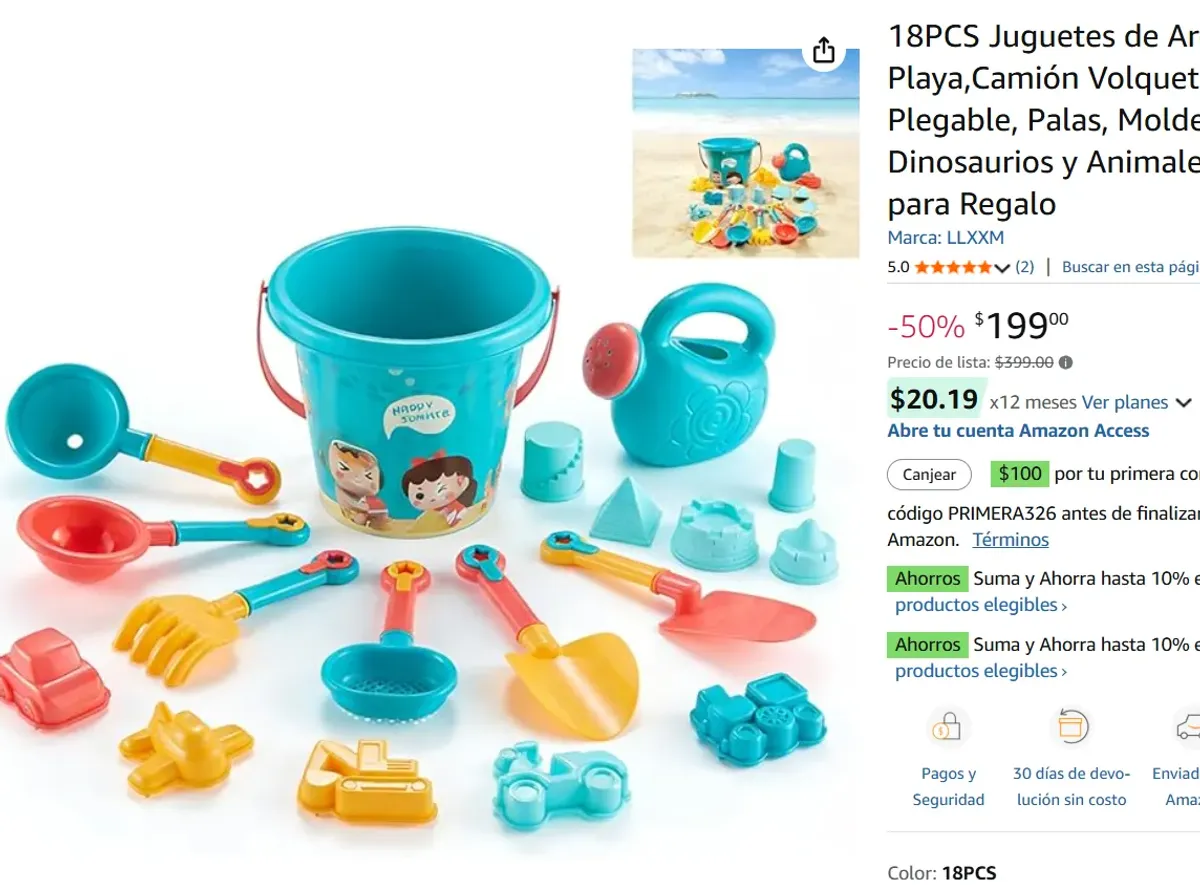This screenshot has width=1200, height=885.
Task: Click the Canjear coupon button
Action: click(929, 475)
